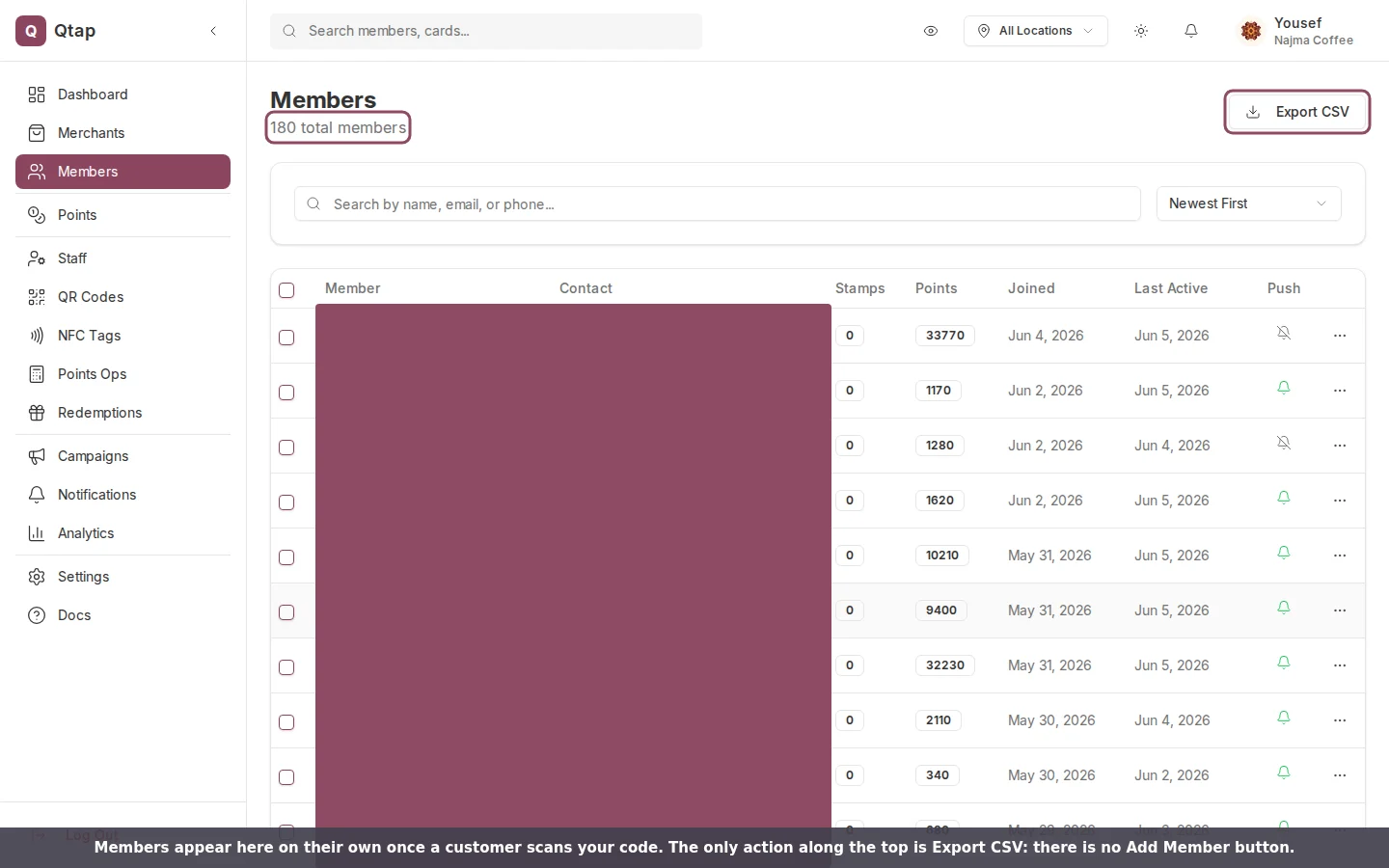Select the member row with 1170 points
The width and height of the screenshot is (1389, 868).
[x=286, y=393]
